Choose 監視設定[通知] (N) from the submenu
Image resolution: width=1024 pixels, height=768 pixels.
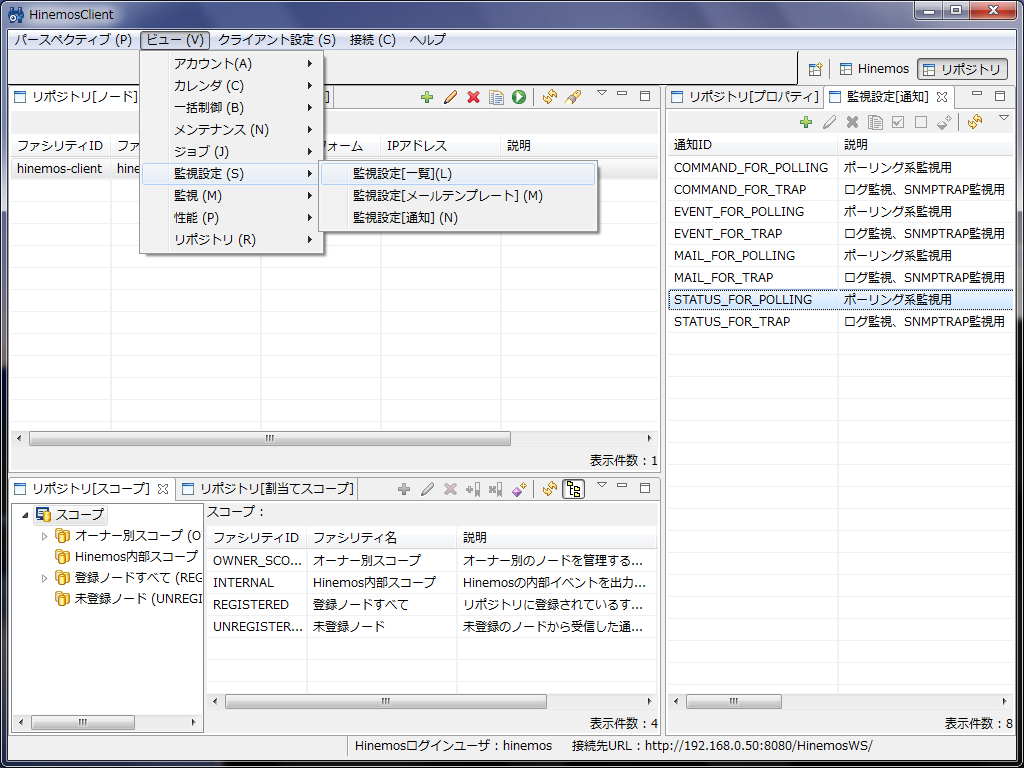coord(458,218)
